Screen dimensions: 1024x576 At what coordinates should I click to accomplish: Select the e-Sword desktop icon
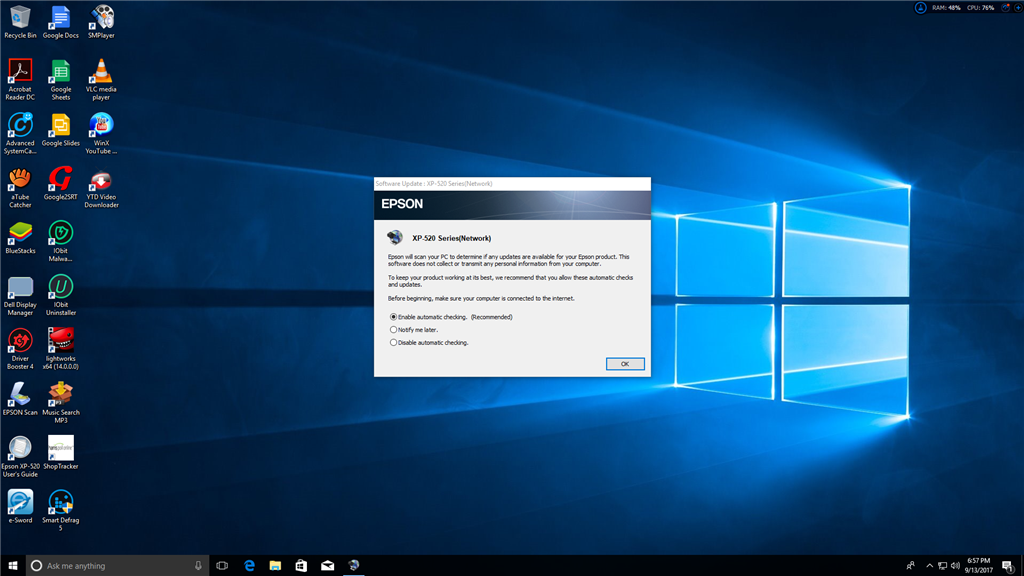tap(20, 507)
